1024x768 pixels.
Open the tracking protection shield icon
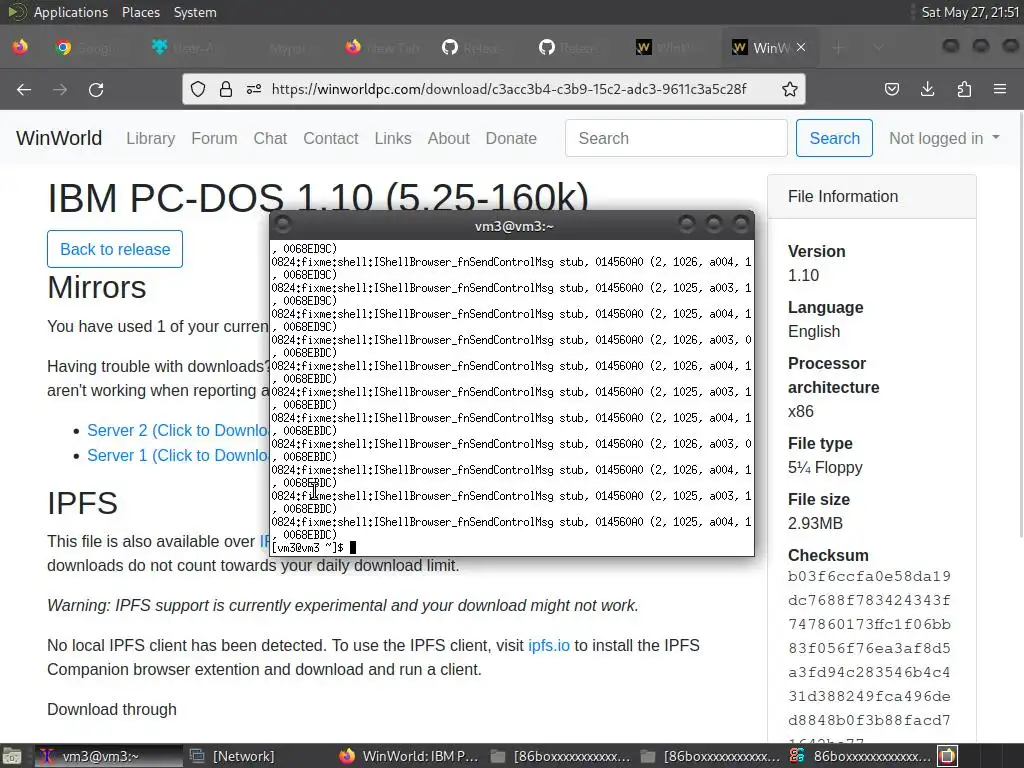[198, 89]
